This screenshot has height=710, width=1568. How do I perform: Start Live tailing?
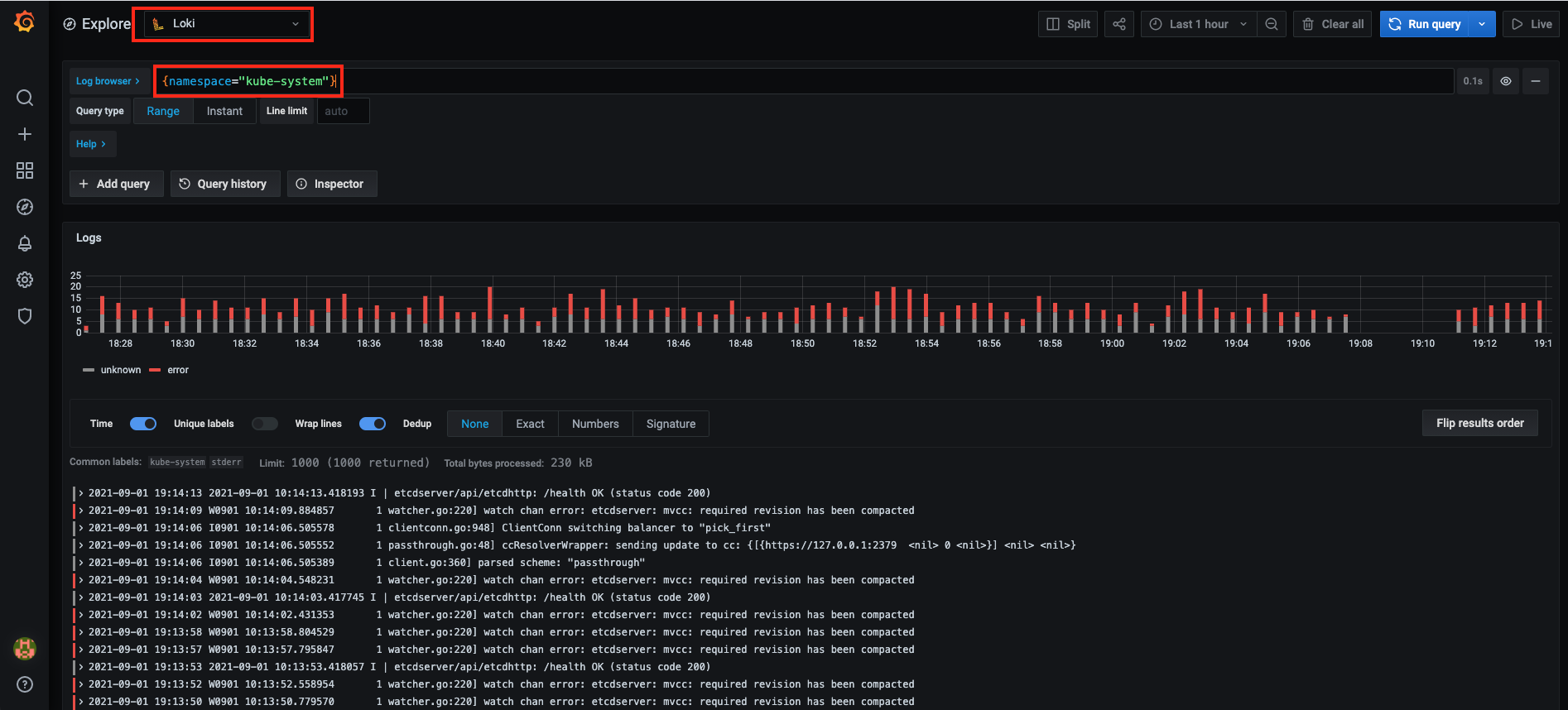point(1532,24)
